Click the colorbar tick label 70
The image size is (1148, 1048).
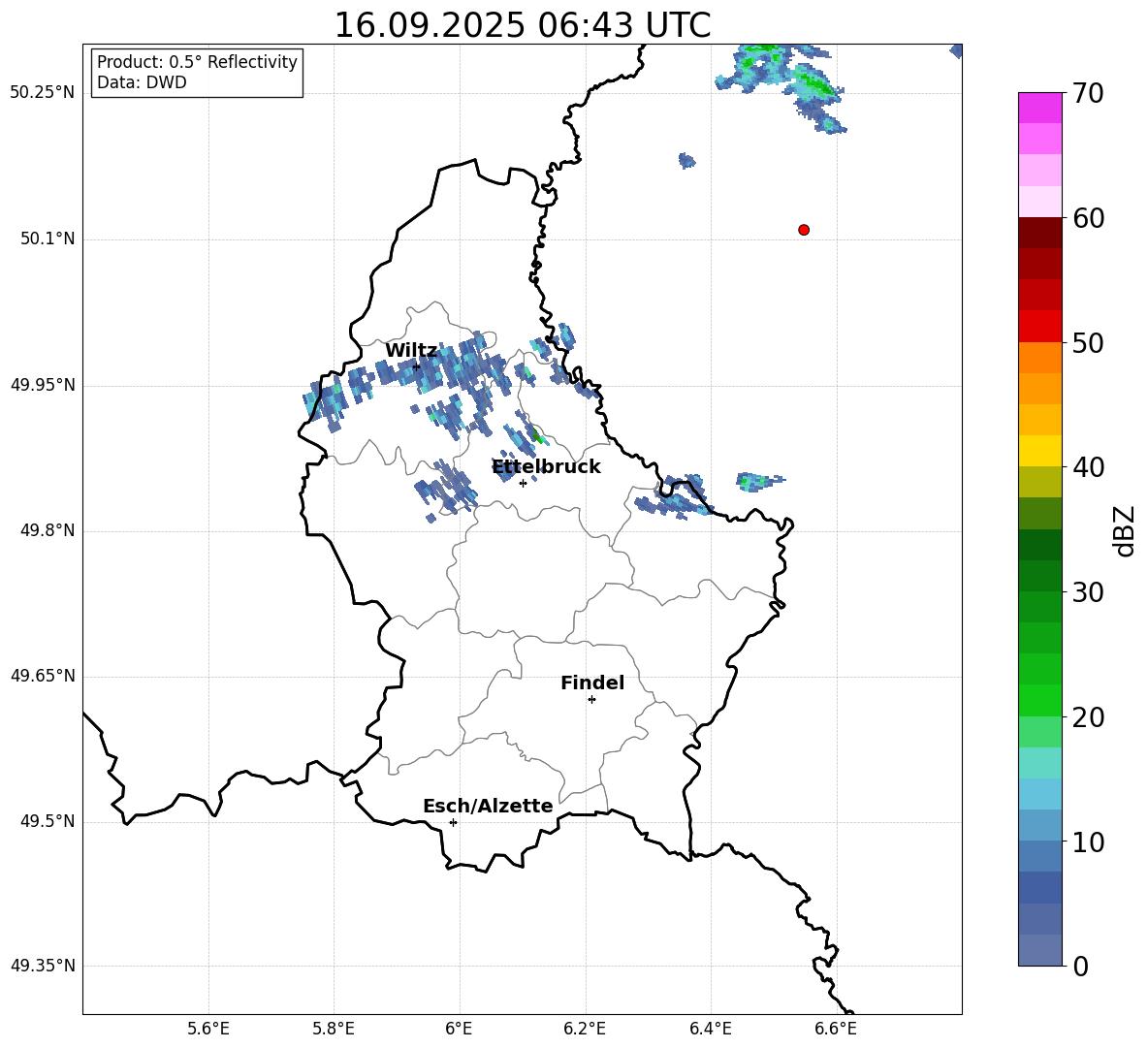(x=1088, y=94)
